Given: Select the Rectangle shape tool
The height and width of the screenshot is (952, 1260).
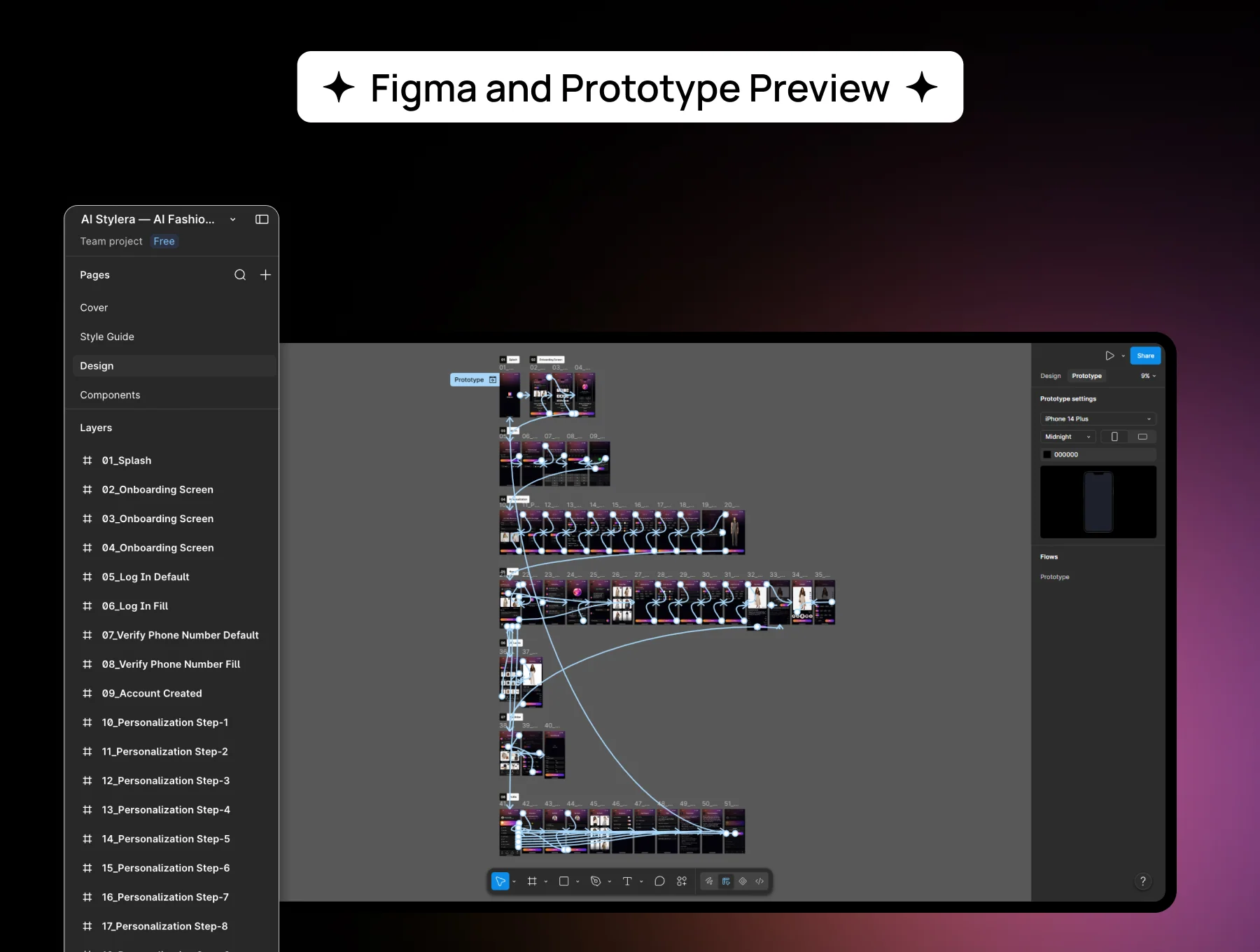Looking at the screenshot, I should [563, 881].
